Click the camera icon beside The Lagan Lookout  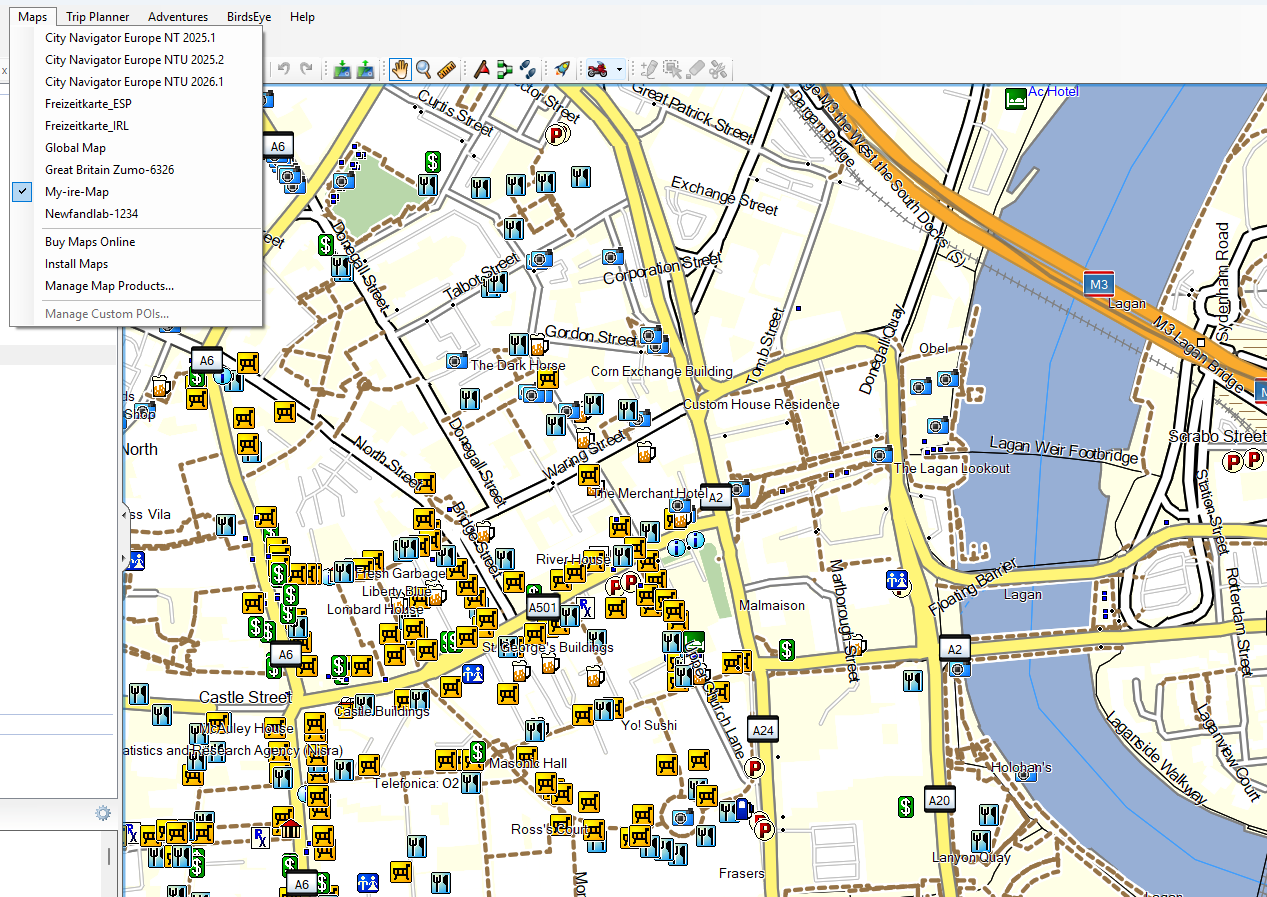[x=881, y=455]
